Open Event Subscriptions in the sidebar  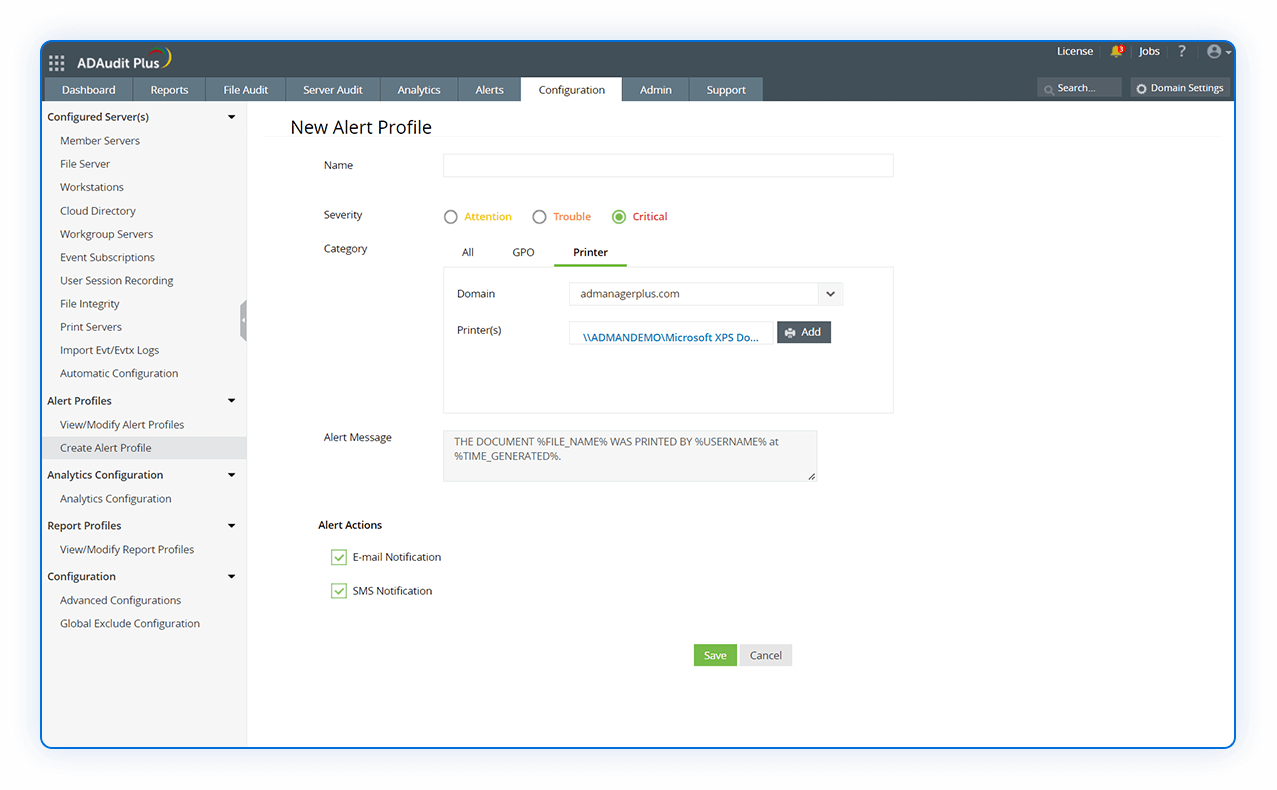[107, 257]
